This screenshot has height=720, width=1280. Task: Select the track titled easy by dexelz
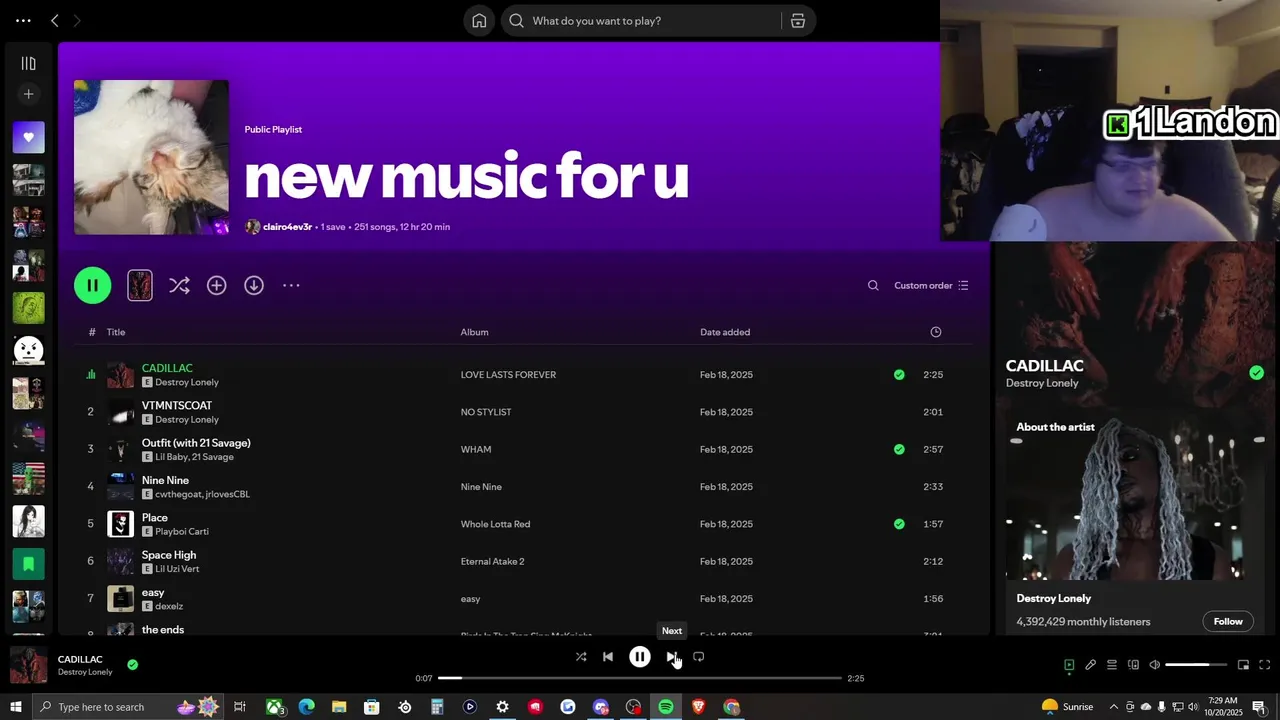click(153, 592)
